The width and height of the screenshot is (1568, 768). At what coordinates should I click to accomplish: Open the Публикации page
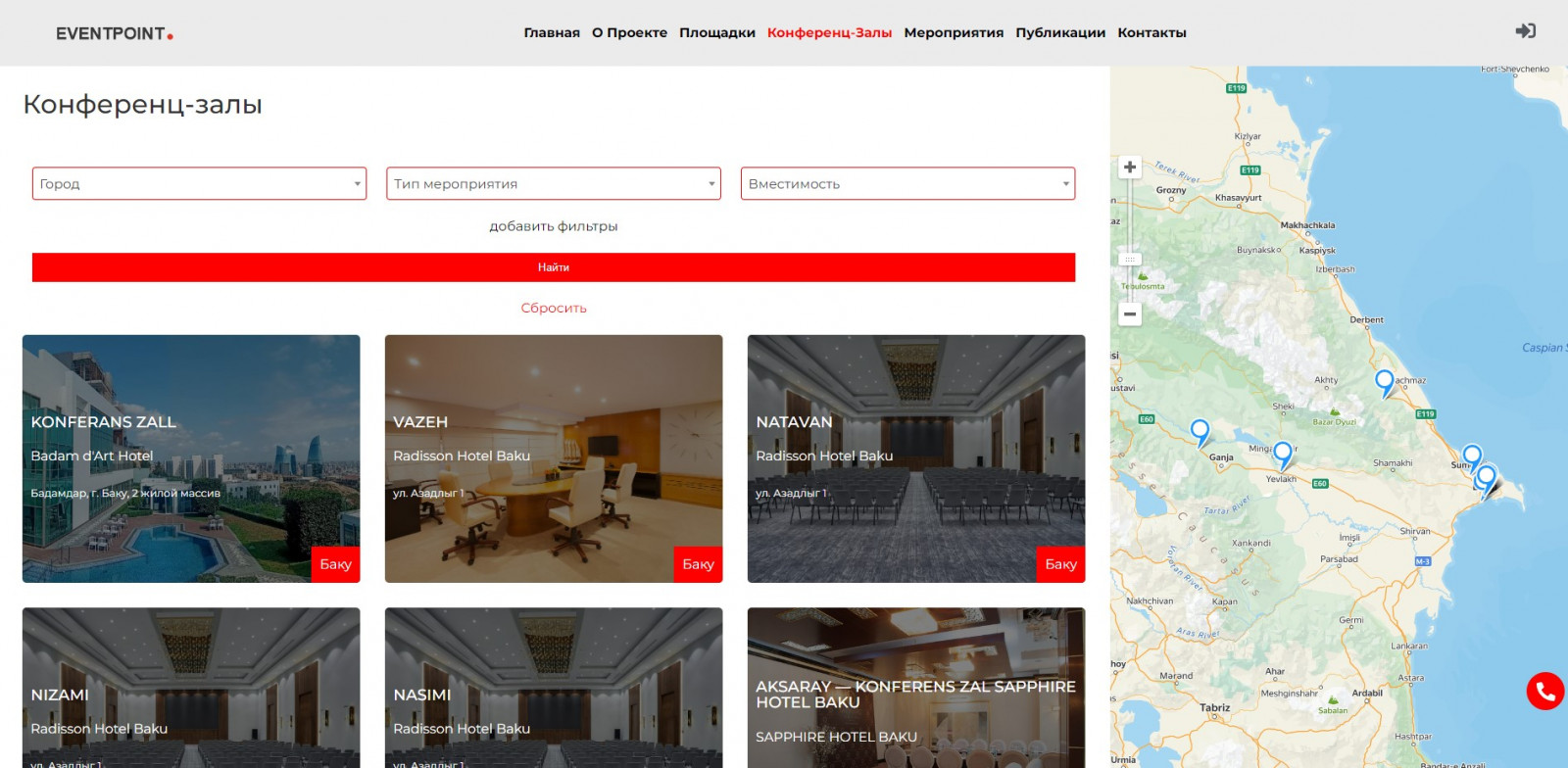click(1060, 32)
